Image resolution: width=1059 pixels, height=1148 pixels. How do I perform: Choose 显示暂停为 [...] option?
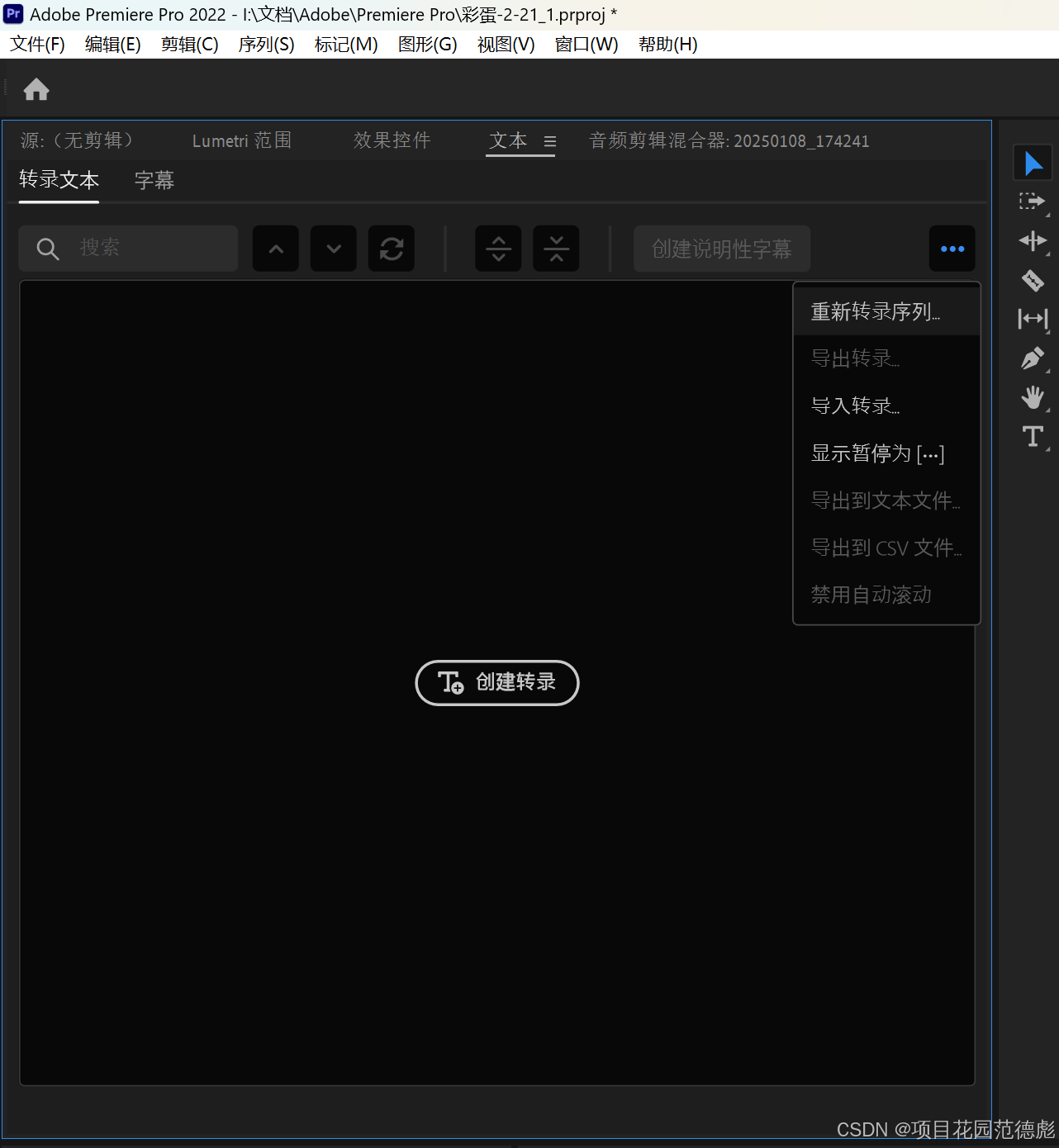(886, 453)
